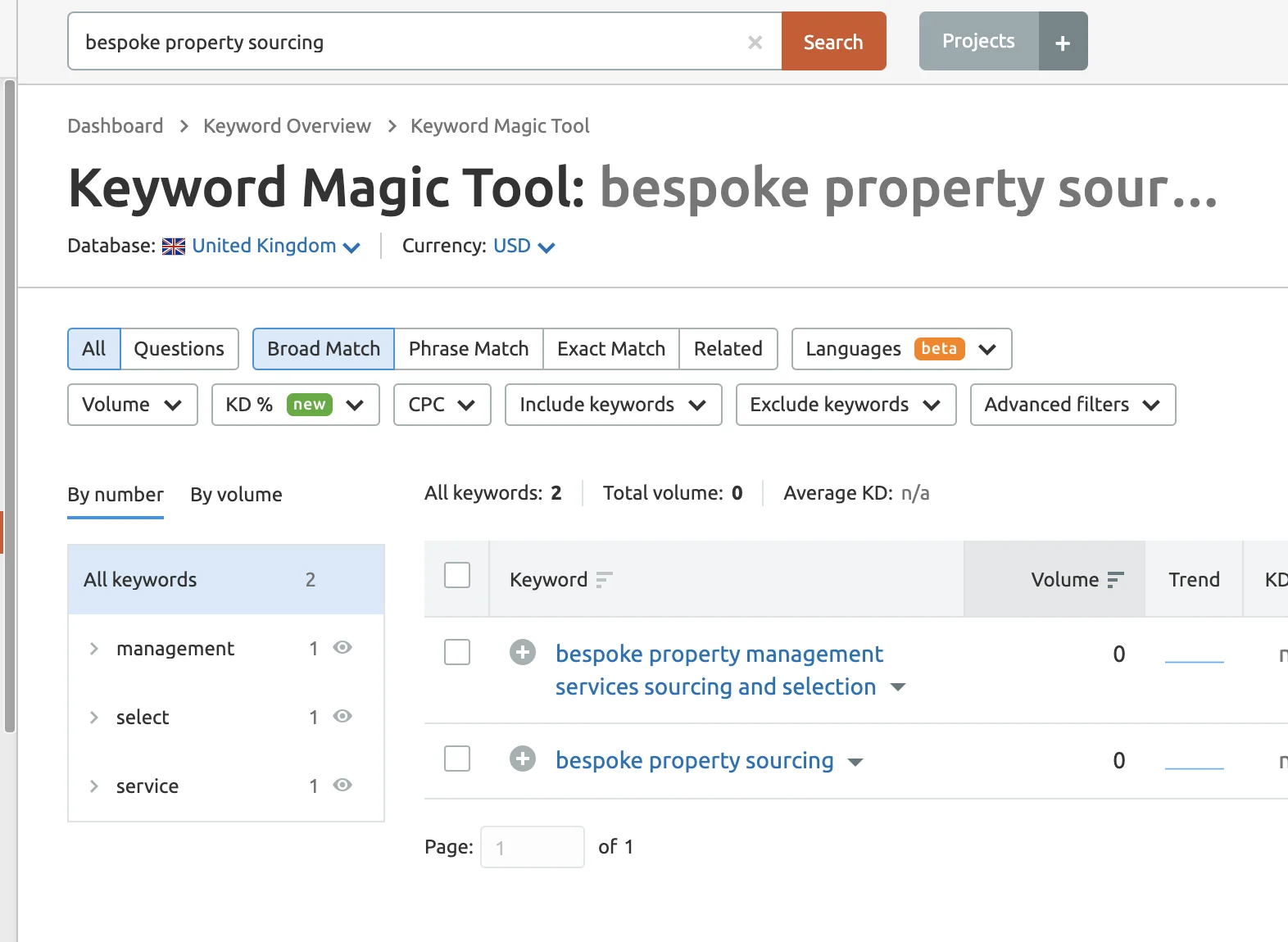Viewport: 1288px width, 942px height.
Task: Select the All keywords group row
Action: tap(226, 579)
